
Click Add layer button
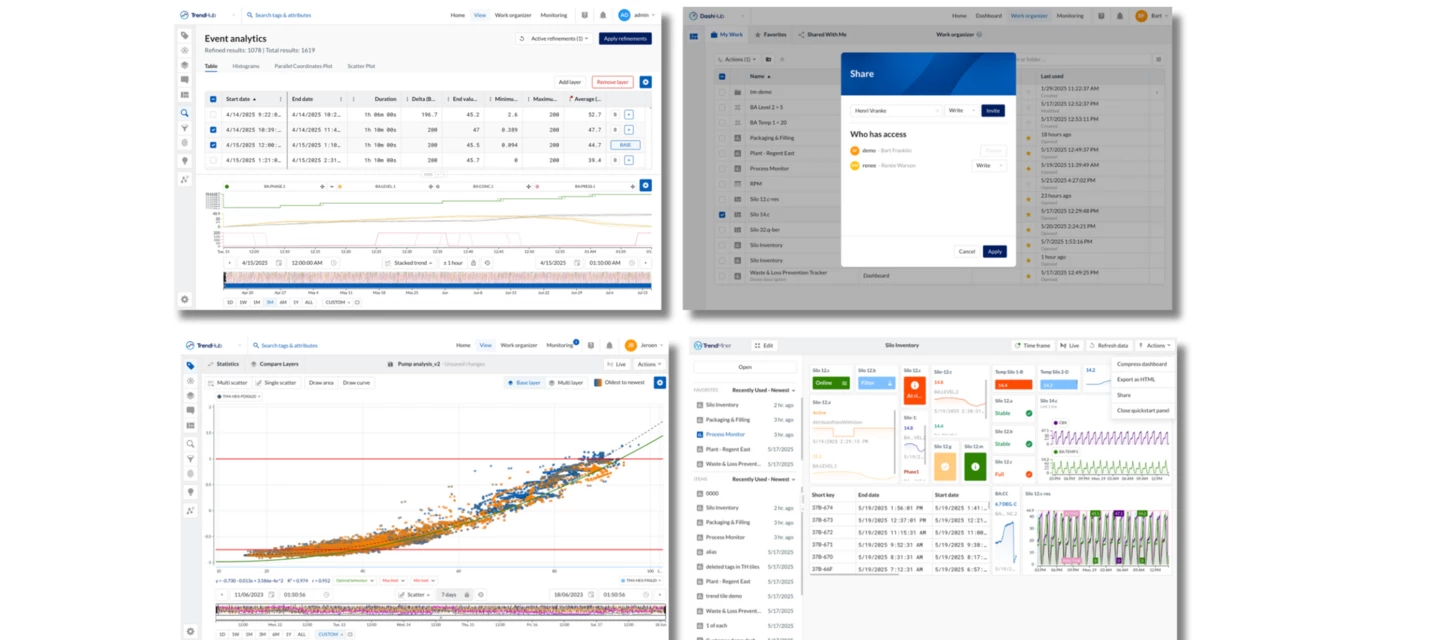[x=569, y=82]
